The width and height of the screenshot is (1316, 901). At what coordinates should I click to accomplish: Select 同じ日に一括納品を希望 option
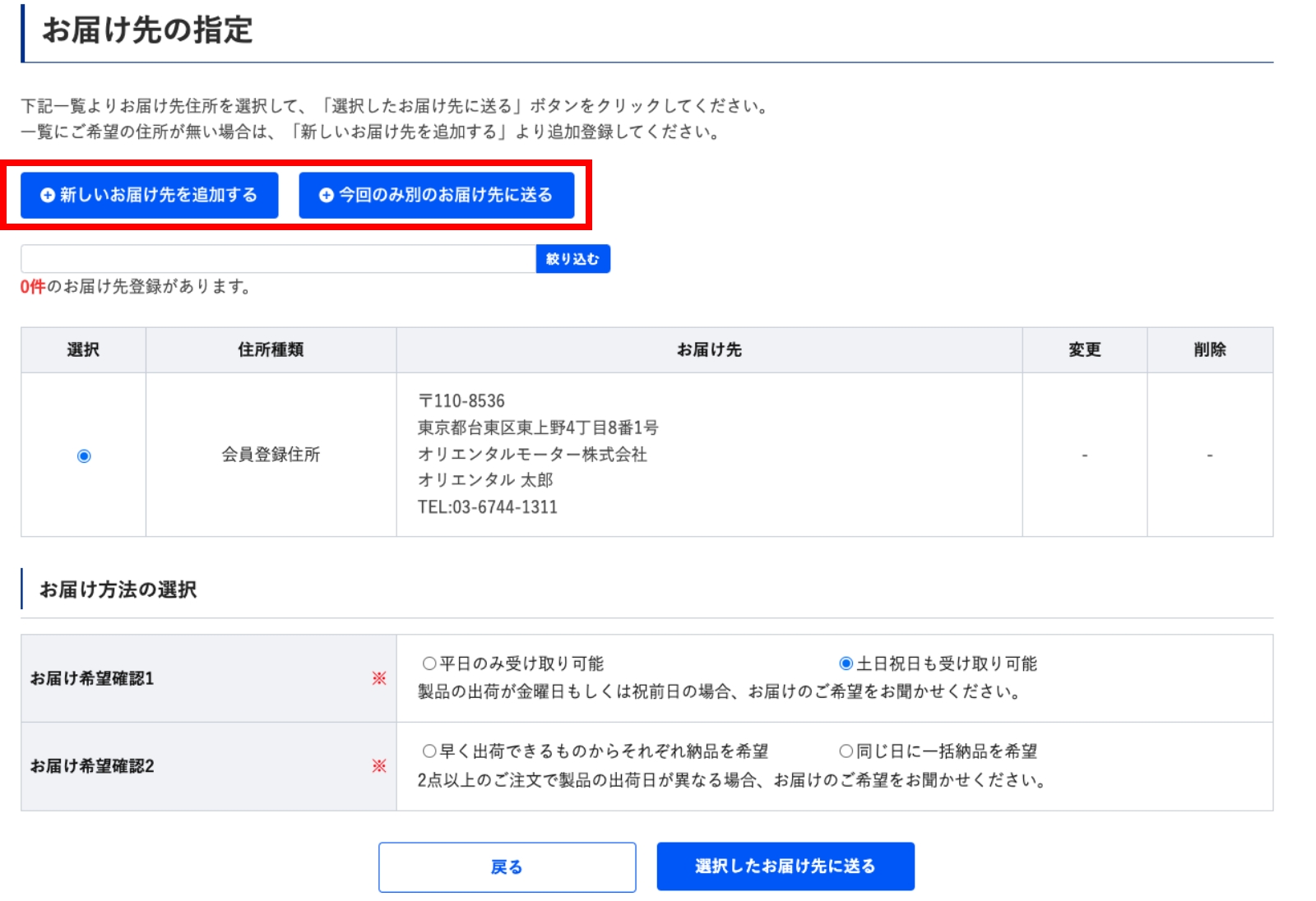846,751
